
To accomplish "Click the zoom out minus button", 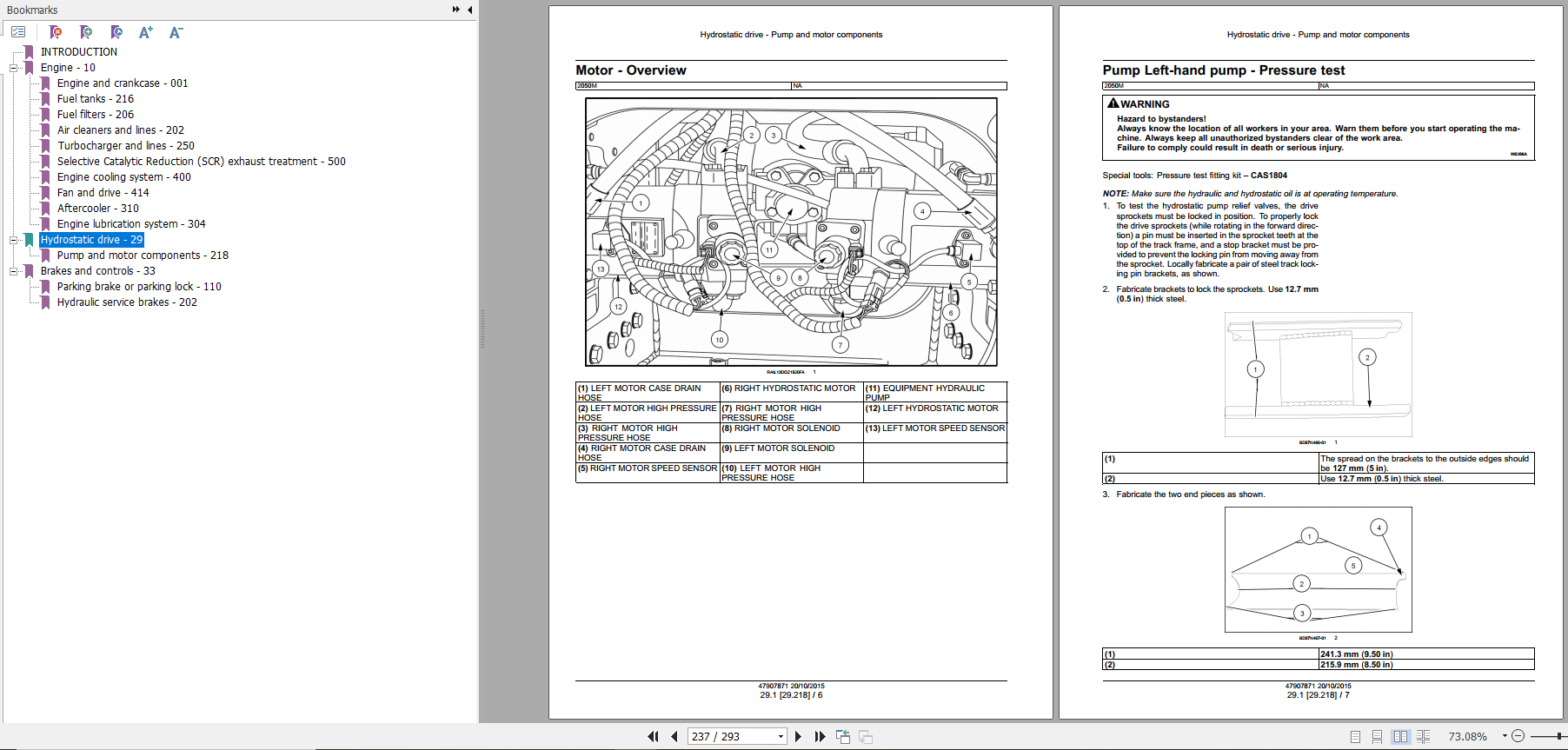I will click(x=1518, y=736).
